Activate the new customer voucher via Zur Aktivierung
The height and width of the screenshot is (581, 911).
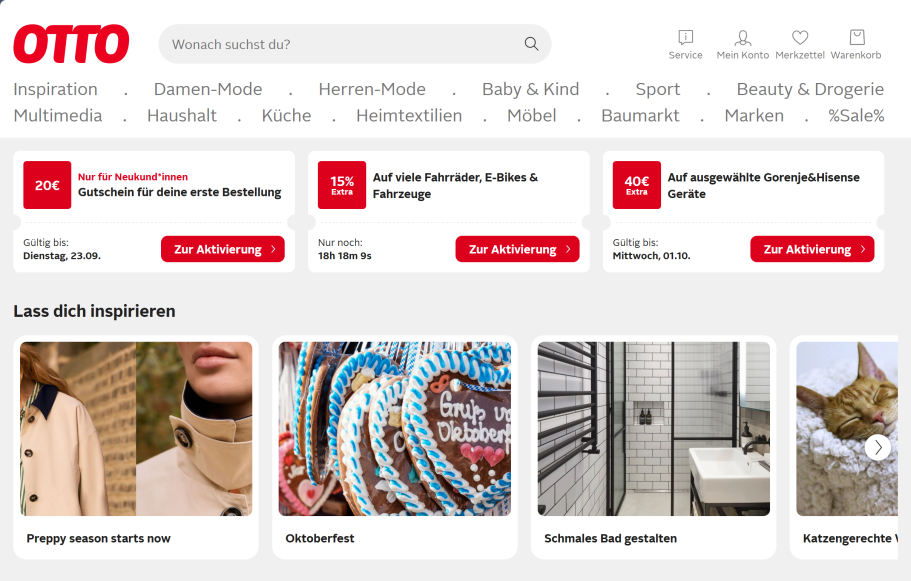point(223,249)
